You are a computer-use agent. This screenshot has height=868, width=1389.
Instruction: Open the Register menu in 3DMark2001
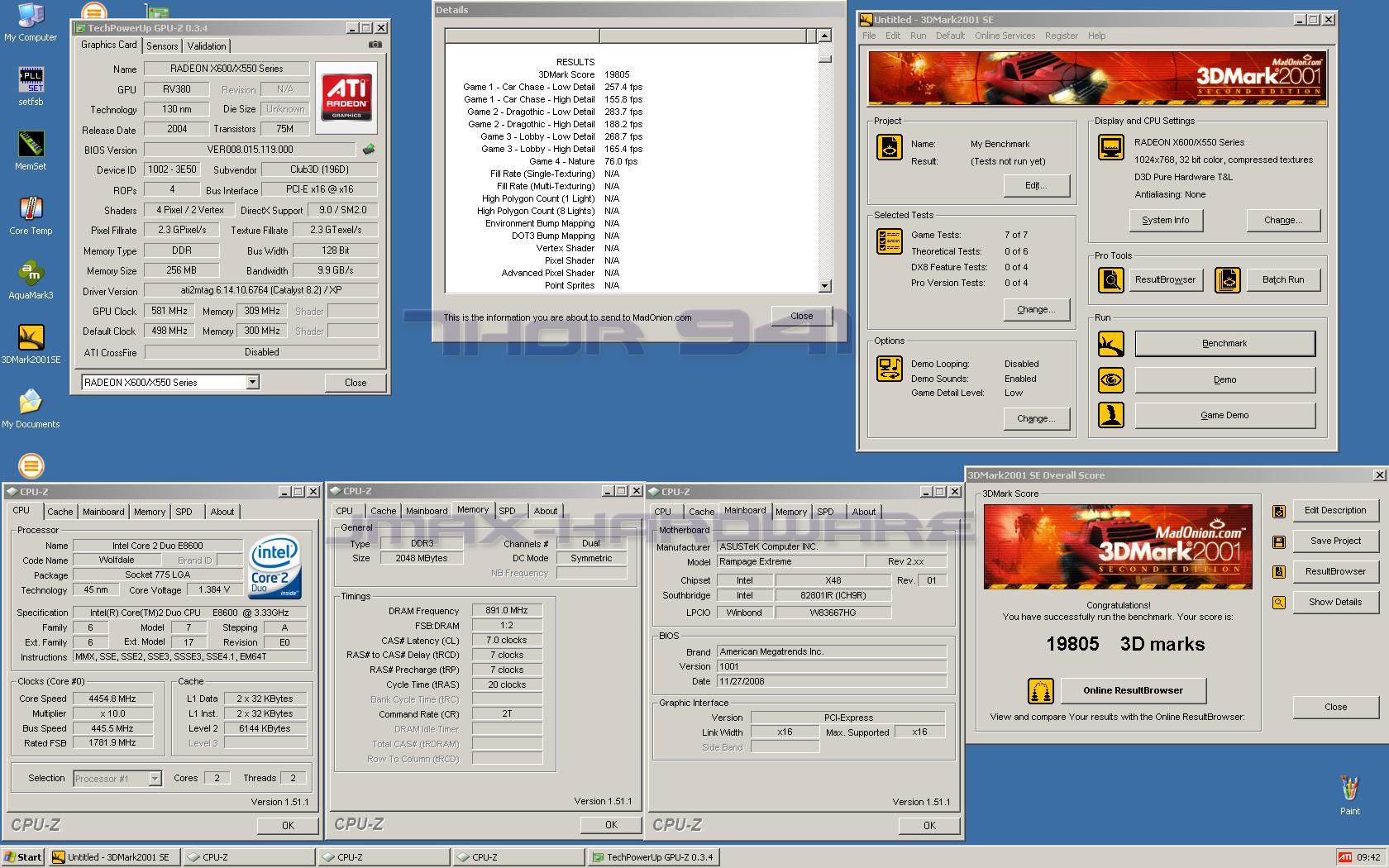[x=1061, y=36]
